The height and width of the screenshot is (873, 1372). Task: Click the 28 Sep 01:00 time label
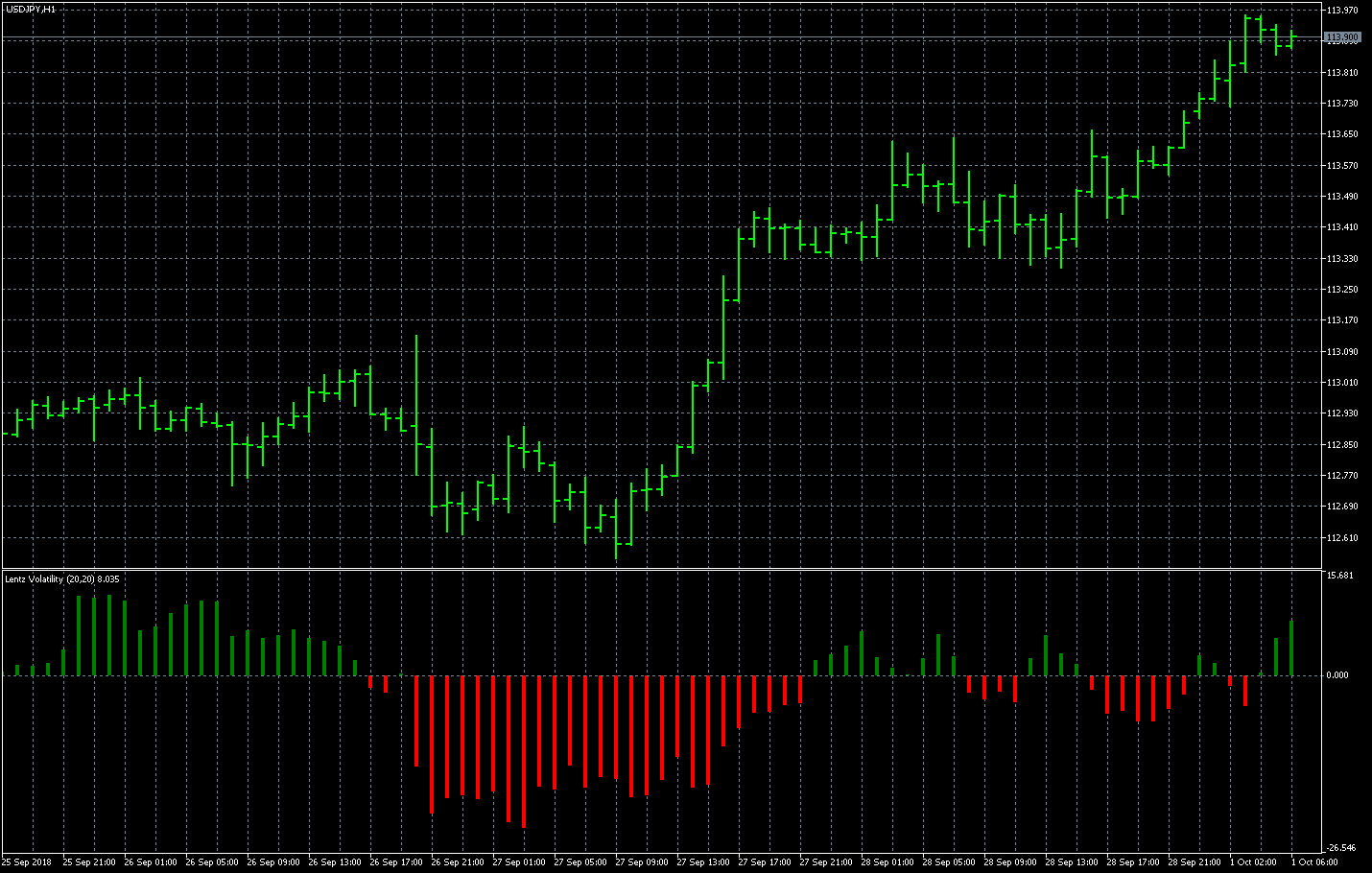tap(887, 862)
